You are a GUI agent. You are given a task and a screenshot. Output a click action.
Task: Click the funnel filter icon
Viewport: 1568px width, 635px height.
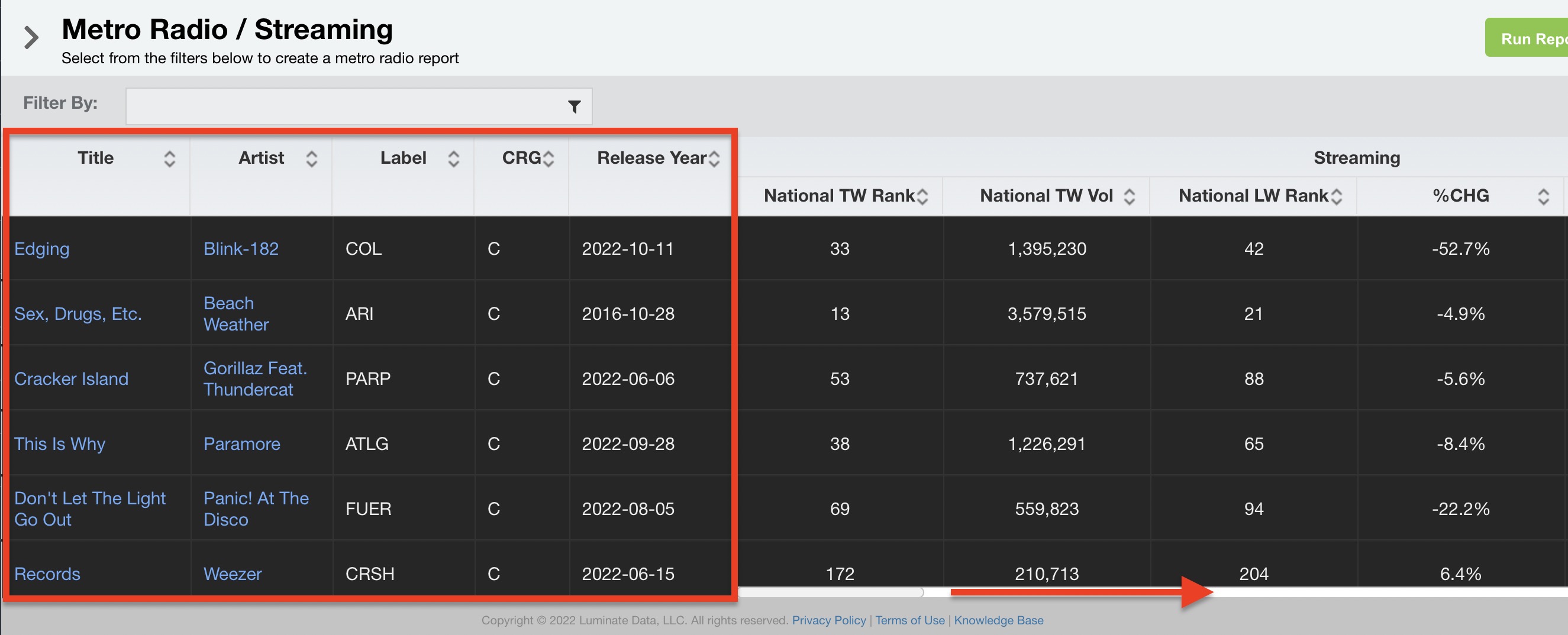[x=573, y=107]
